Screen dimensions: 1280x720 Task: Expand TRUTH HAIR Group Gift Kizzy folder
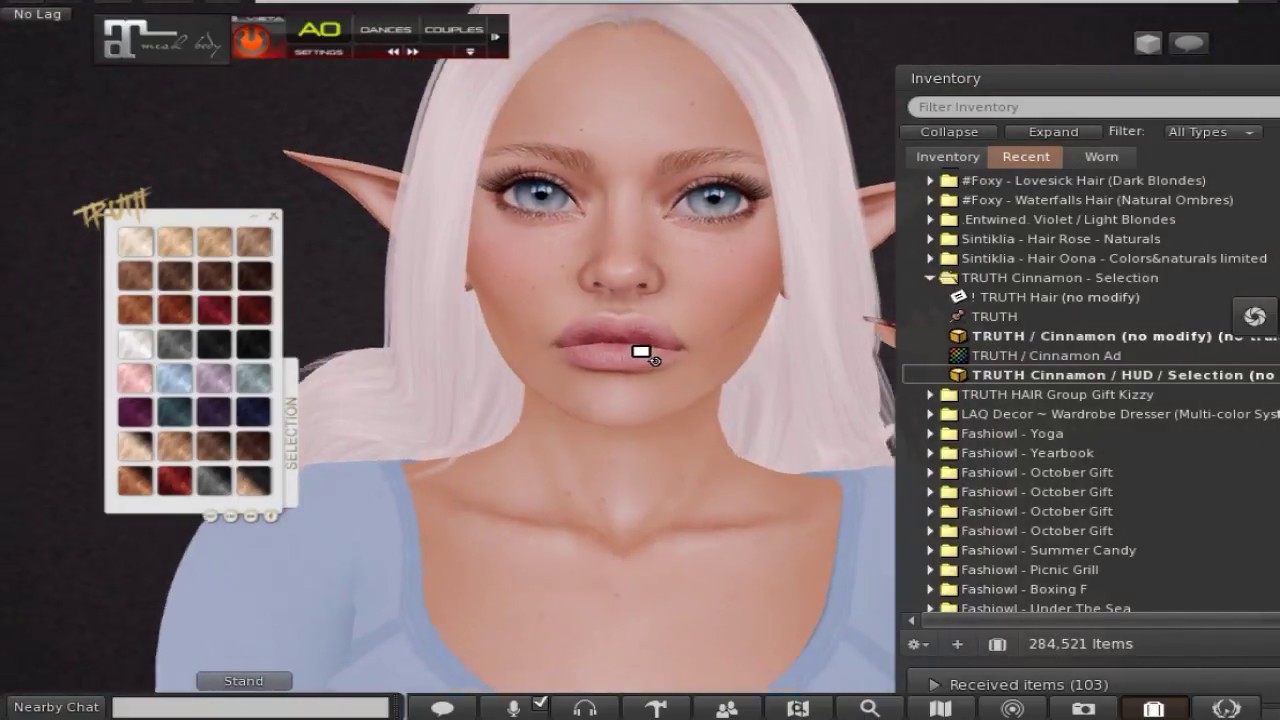(x=930, y=395)
